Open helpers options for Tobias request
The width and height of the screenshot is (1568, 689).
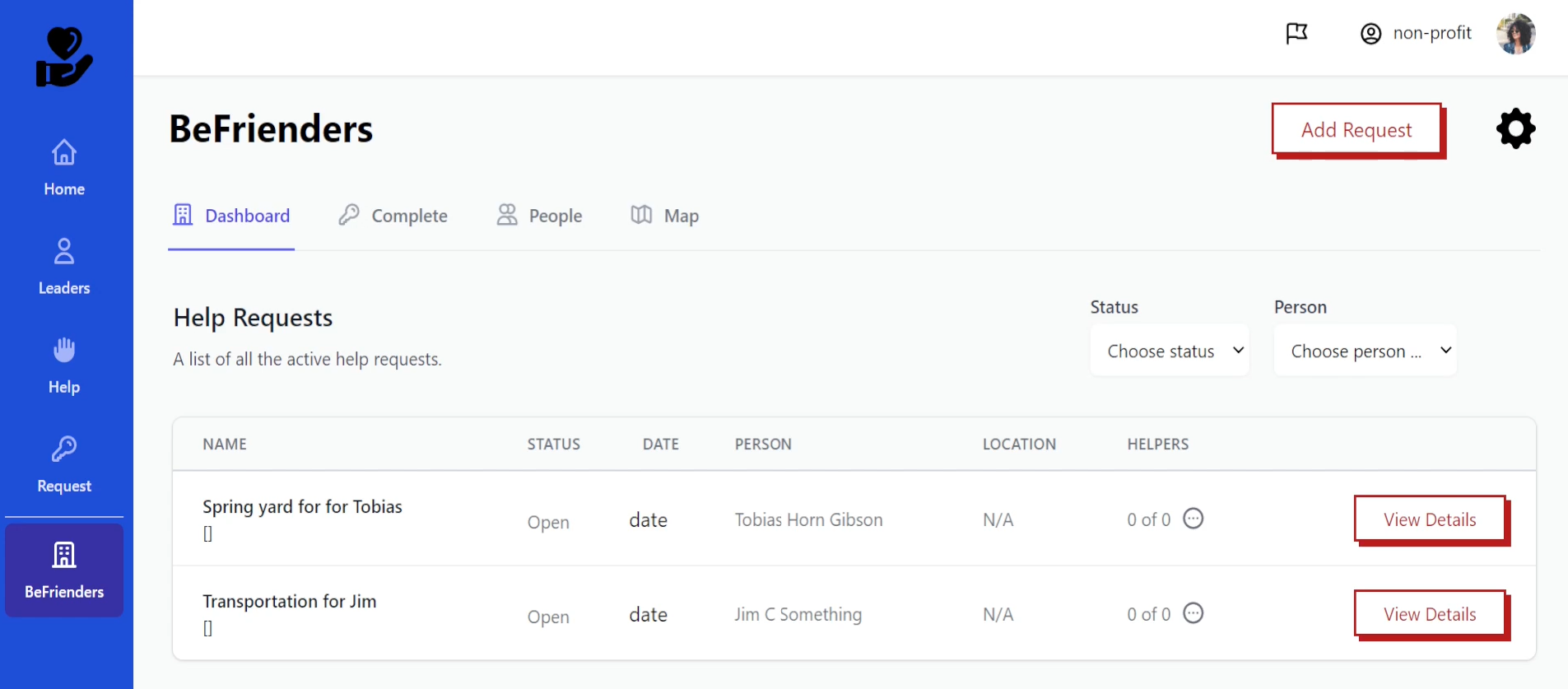1193,519
